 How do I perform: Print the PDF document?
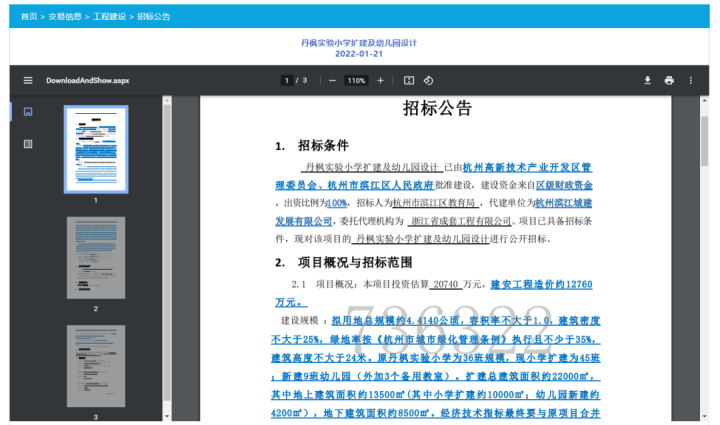tap(669, 80)
